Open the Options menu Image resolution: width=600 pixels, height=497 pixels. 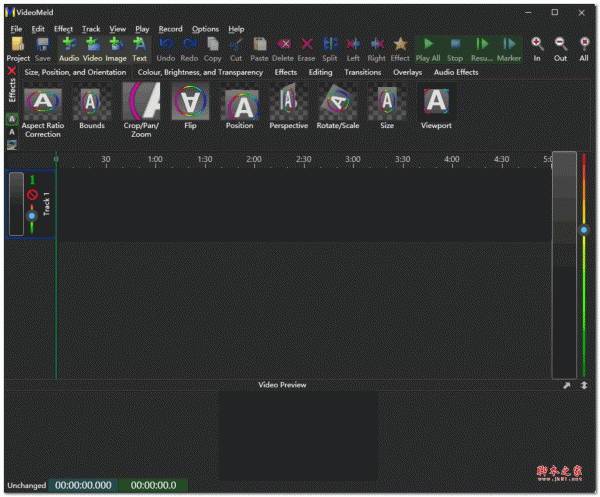[205, 29]
